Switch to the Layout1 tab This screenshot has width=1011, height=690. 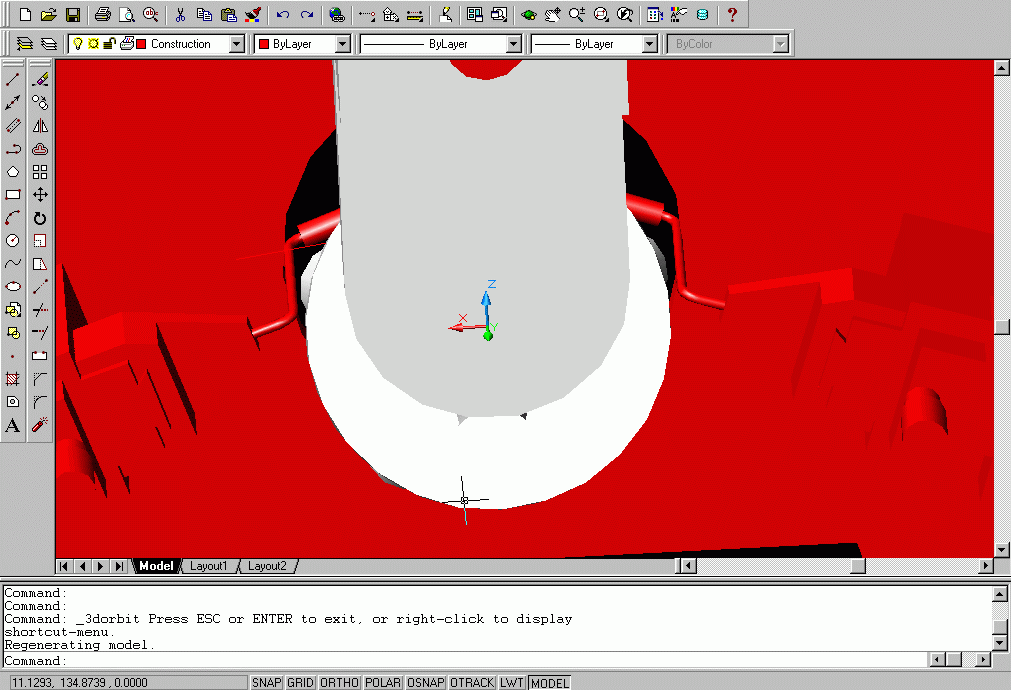point(209,566)
